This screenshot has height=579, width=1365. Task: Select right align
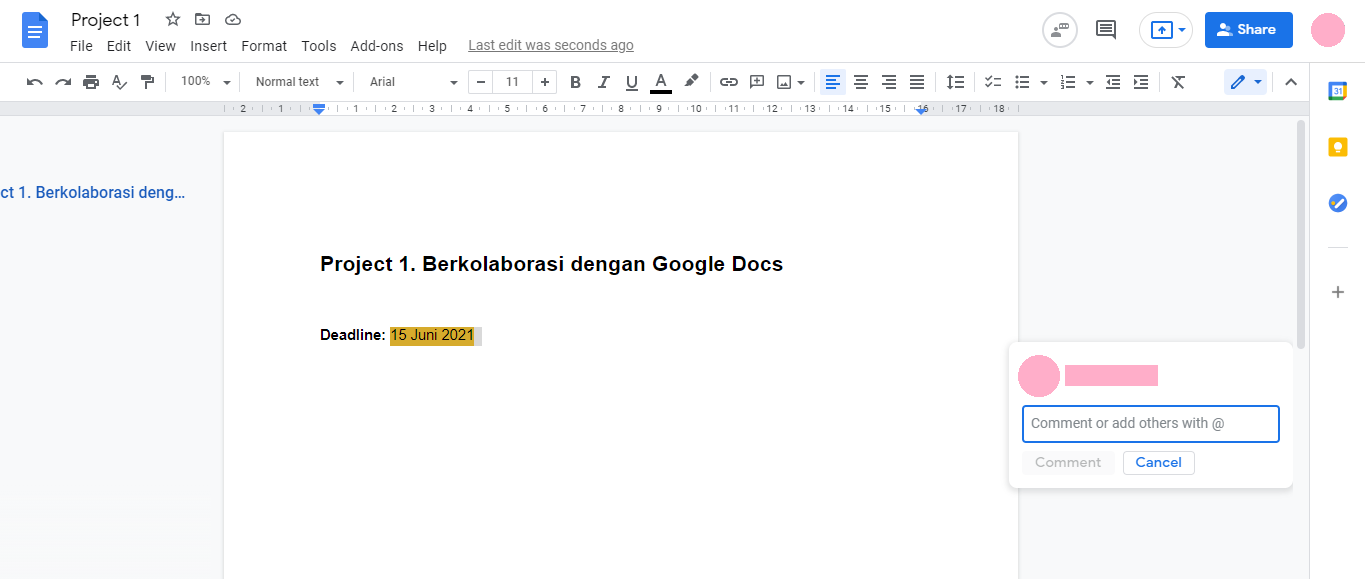click(888, 82)
